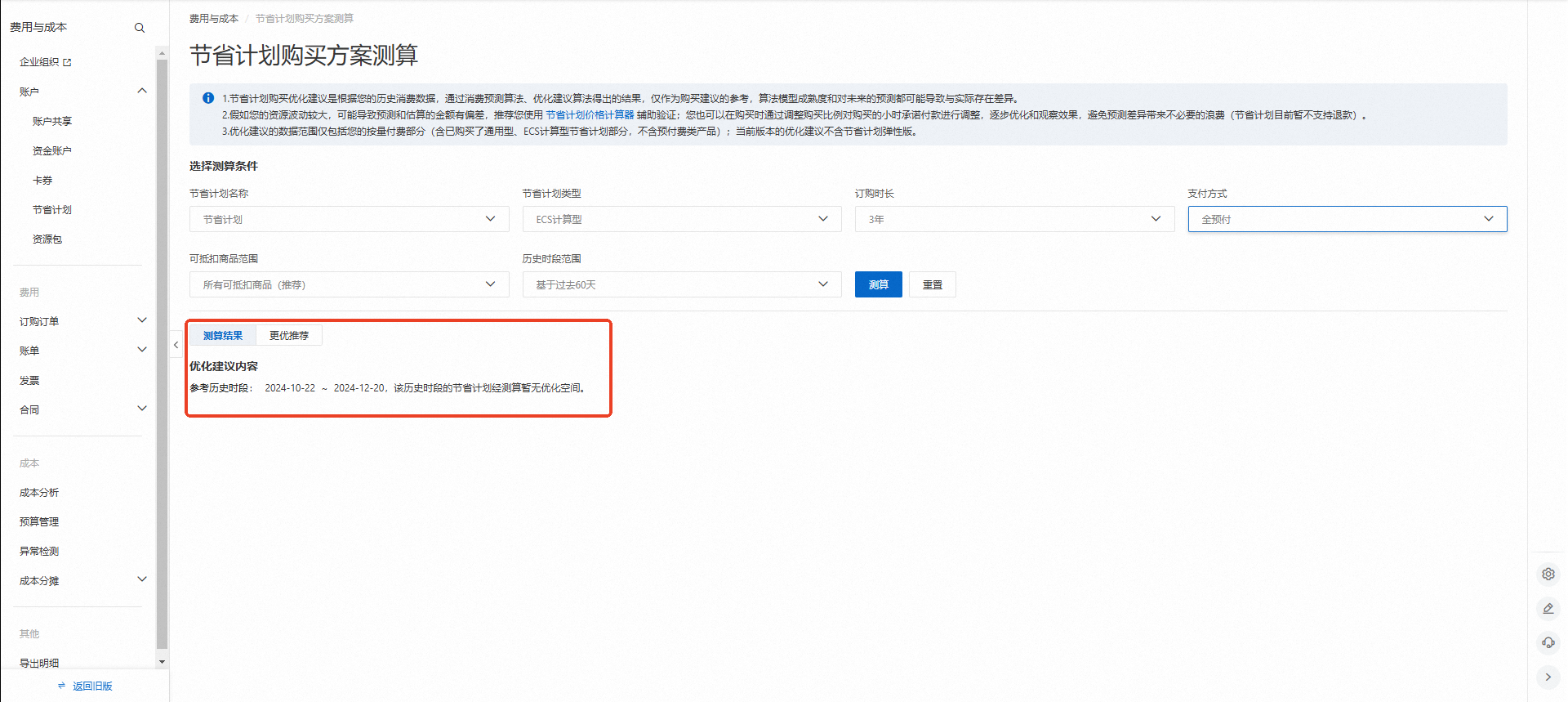Open 订购时长 dropdown showing 3年

click(x=1014, y=219)
